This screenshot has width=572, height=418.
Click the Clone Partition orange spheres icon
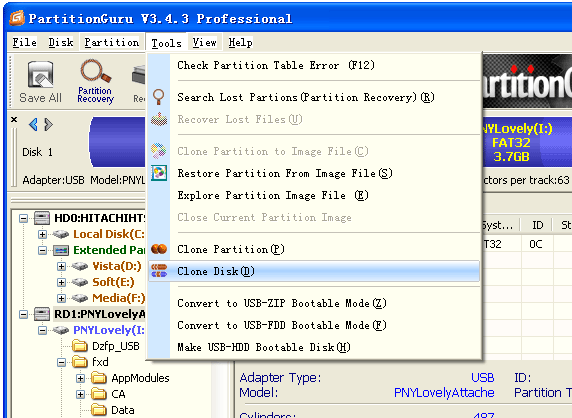[159, 249]
